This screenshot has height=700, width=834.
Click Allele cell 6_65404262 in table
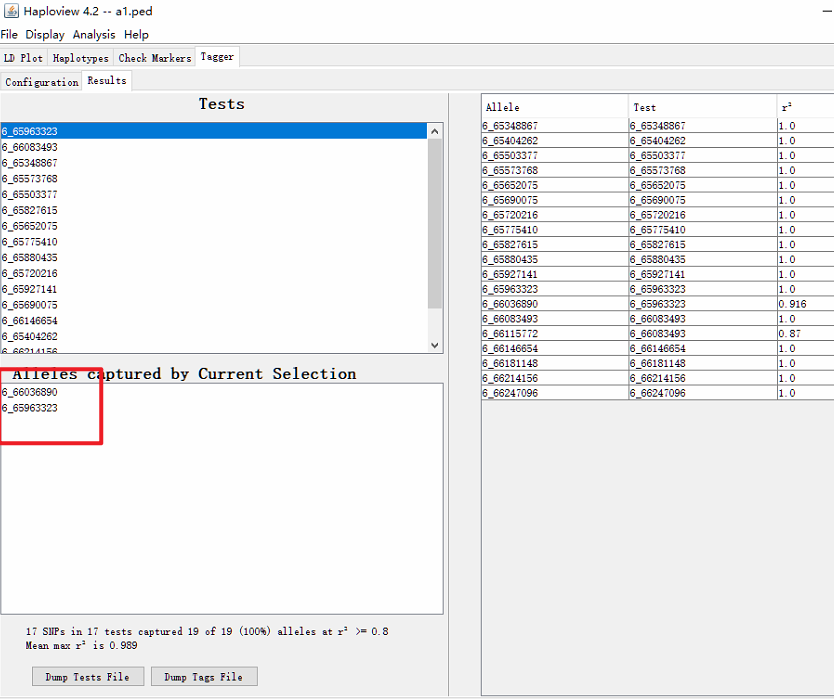point(555,140)
